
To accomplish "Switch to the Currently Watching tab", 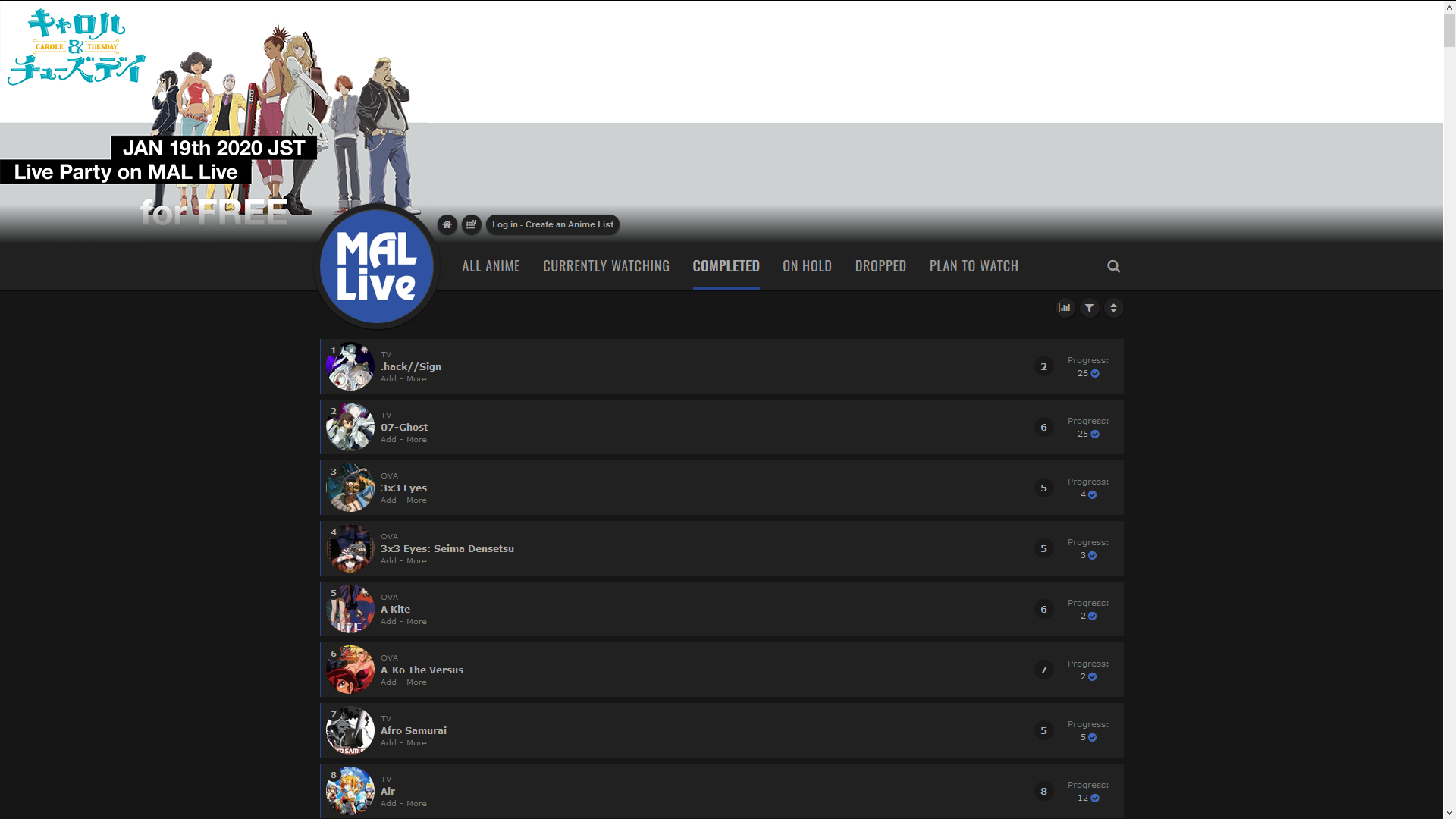I will tap(606, 266).
